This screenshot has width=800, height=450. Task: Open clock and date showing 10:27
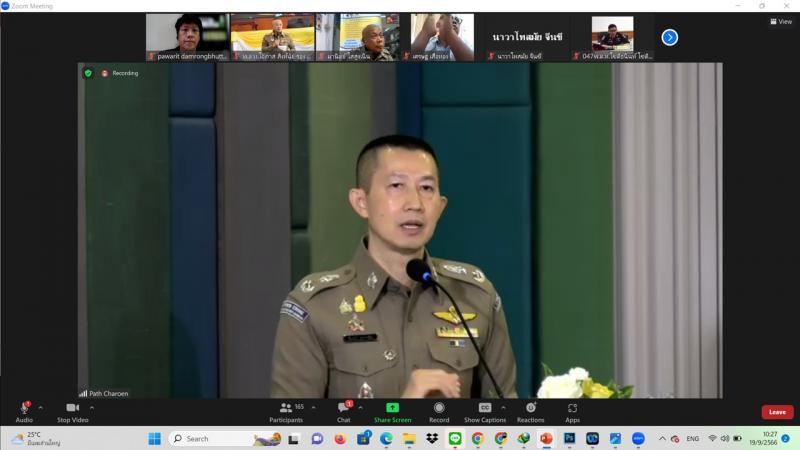coord(763,438)
